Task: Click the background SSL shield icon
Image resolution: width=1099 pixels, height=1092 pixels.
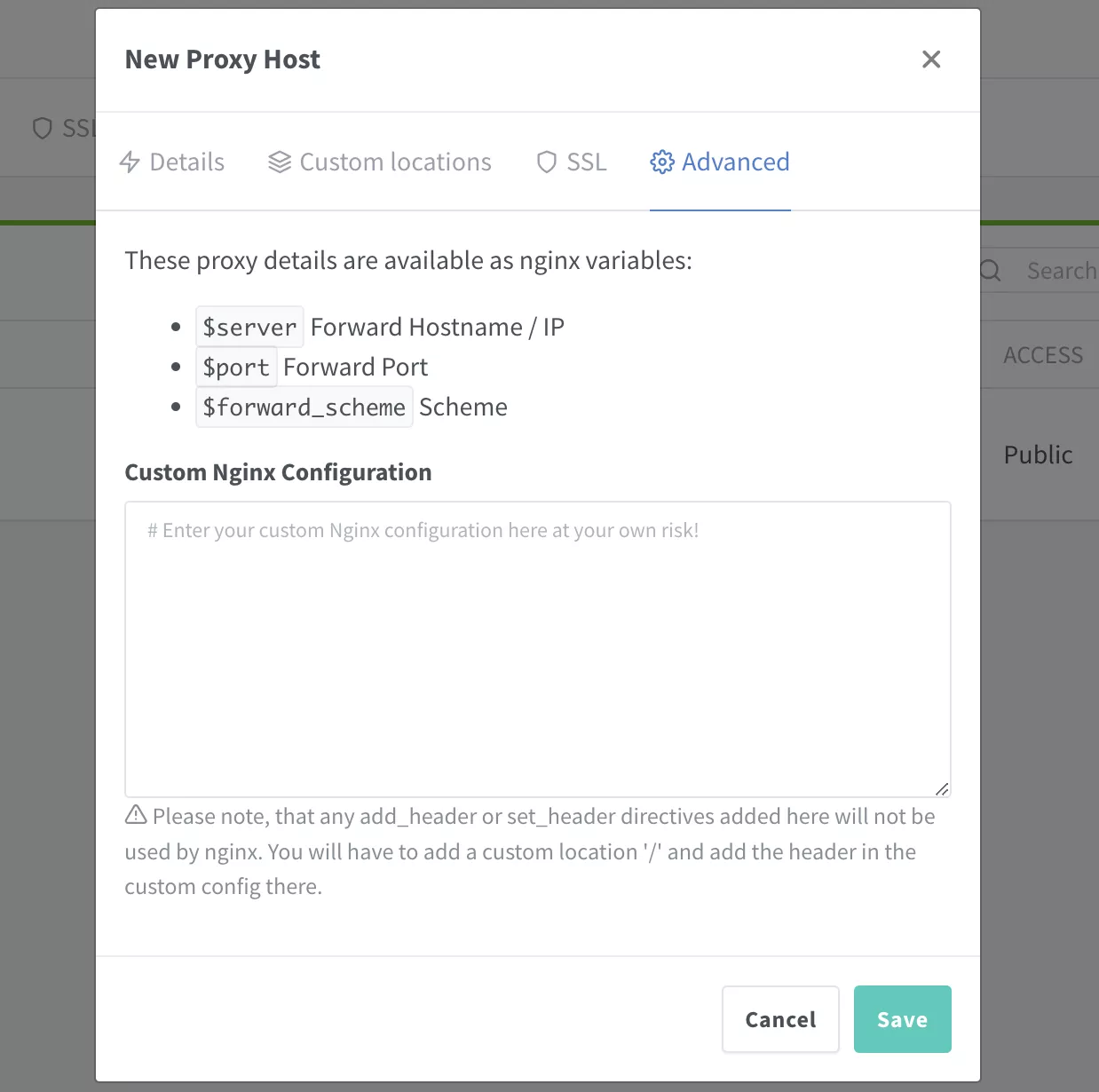Action: point(42,129)
